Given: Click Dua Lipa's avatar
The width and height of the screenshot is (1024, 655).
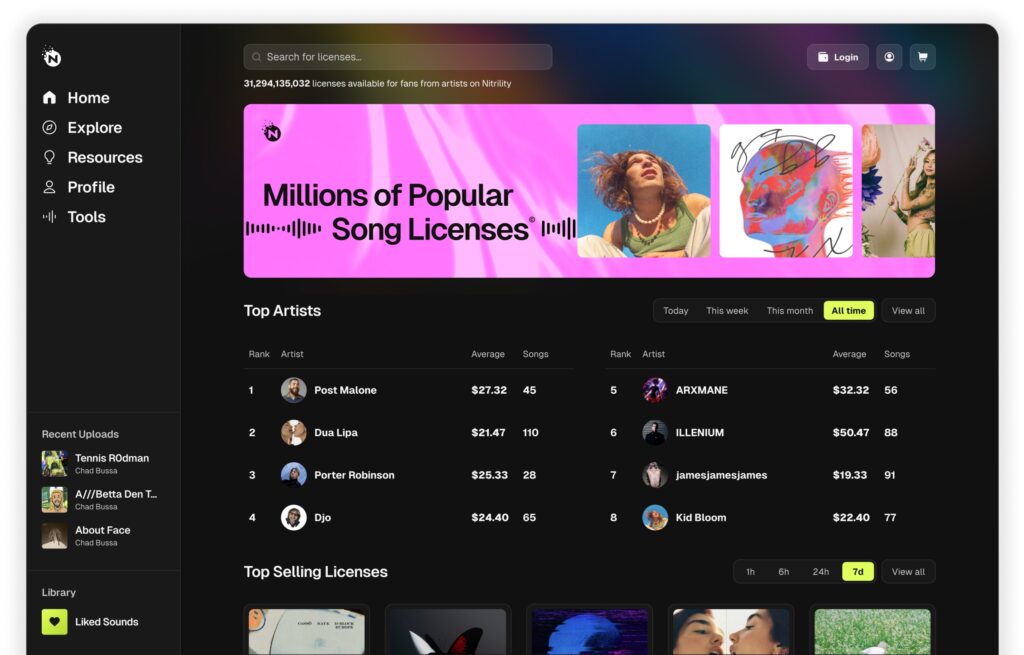Looking at the screenshot, I should click(293, 432).
